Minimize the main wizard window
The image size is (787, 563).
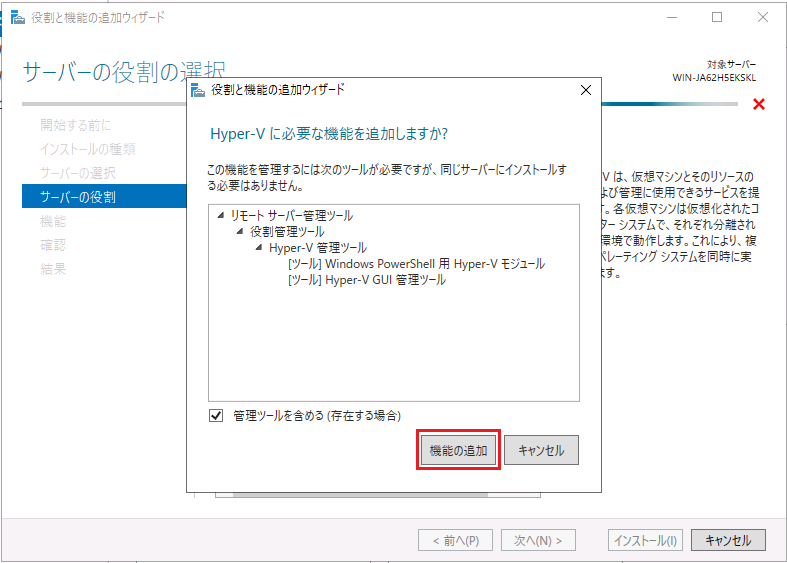tap(672, 17)
